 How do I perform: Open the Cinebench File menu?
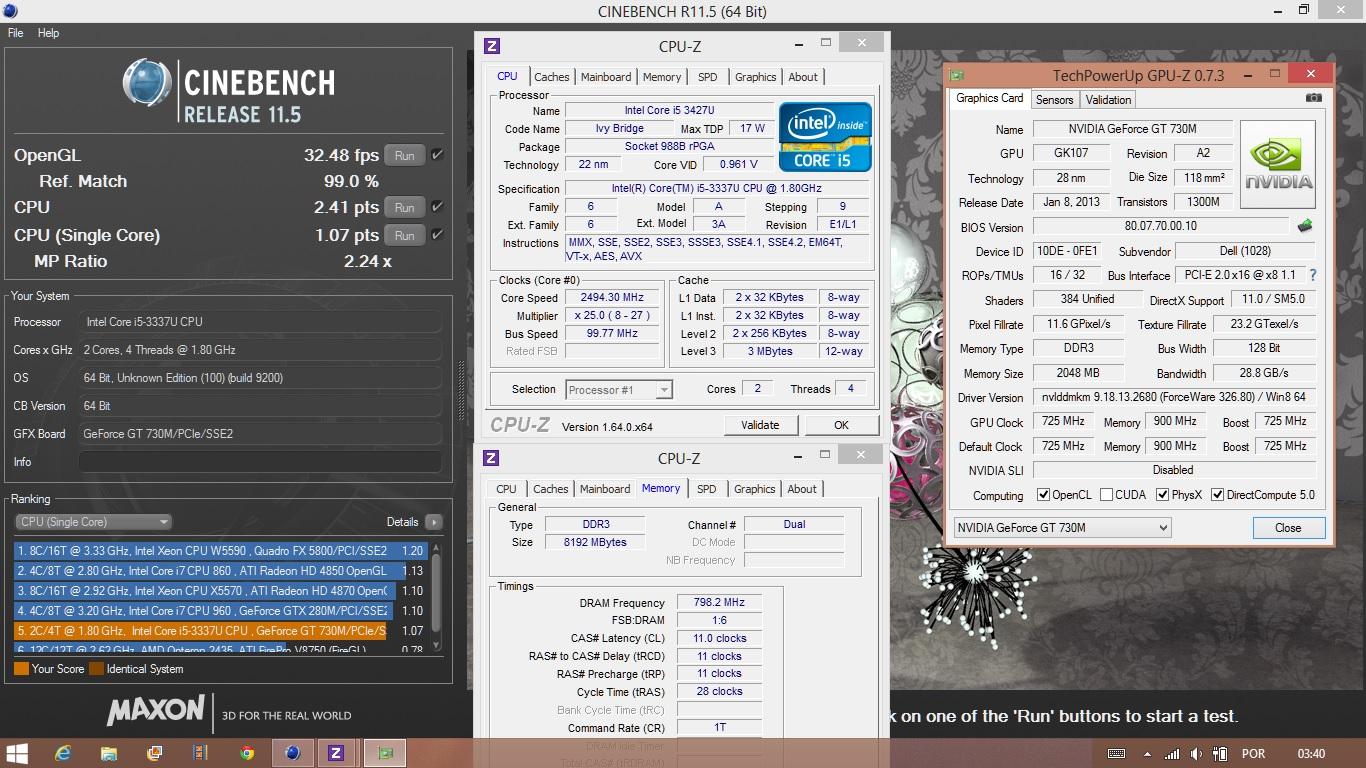pyautogui.click(x=15, y=33)
